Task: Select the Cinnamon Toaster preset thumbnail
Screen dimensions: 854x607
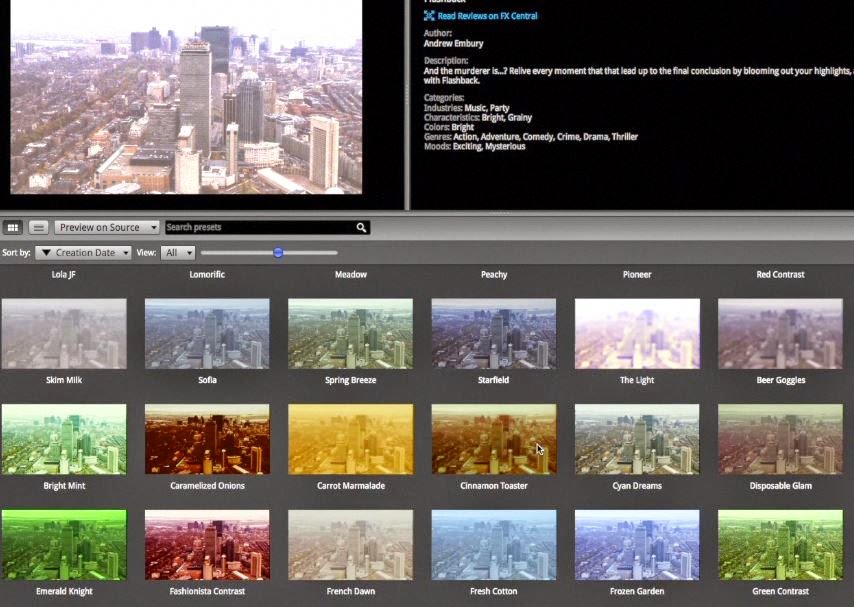Action: point(494,439)
